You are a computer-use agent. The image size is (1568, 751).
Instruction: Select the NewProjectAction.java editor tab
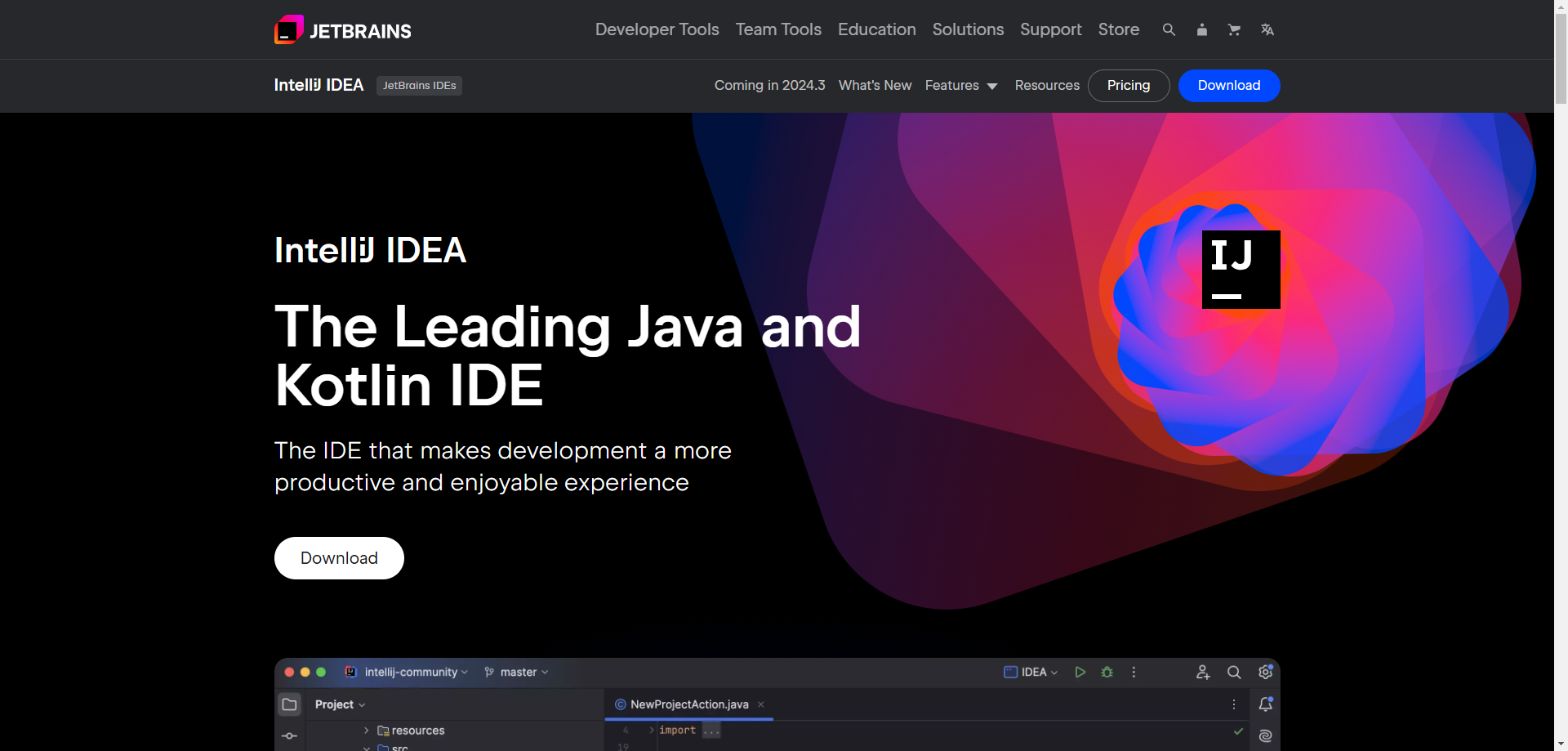(688, 704)
